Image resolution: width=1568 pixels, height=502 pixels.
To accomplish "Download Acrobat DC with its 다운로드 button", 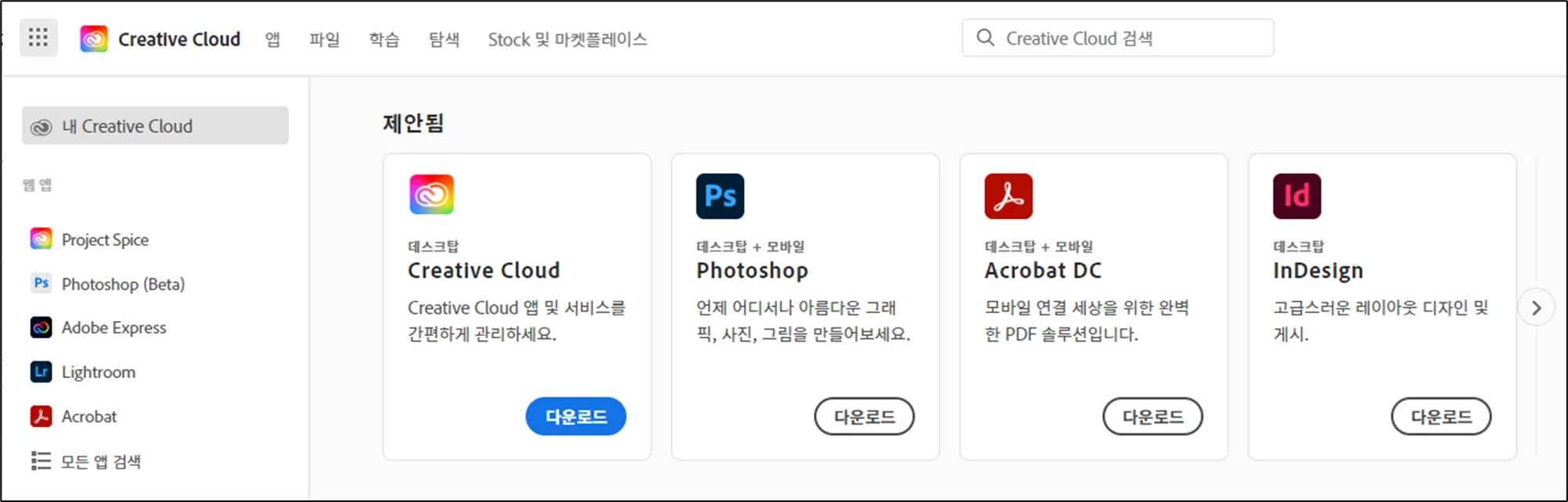I will [x=1153, y=417].
